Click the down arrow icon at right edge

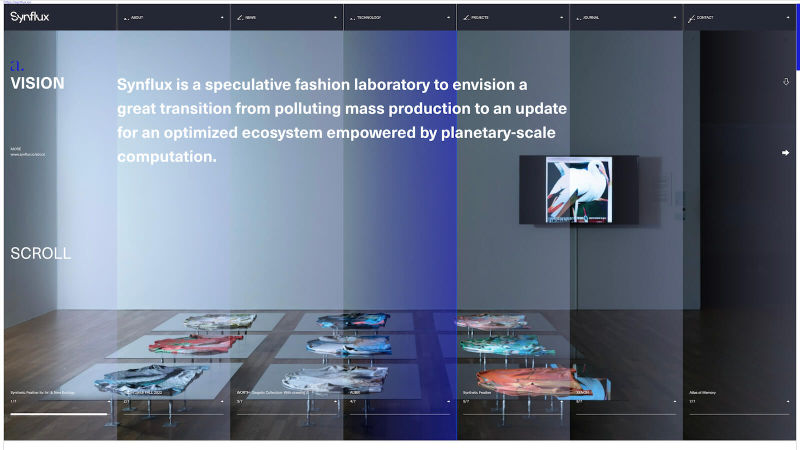[786, 82]
